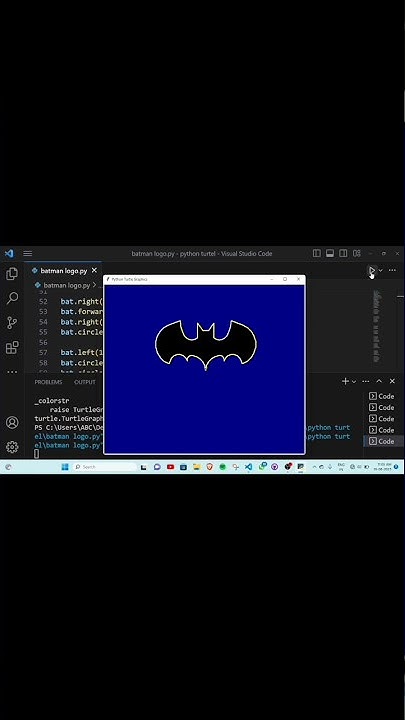Toggle the bottom panel layout icon
The height and width of the screenshot is (720, 405).
[x=330, y=253]
